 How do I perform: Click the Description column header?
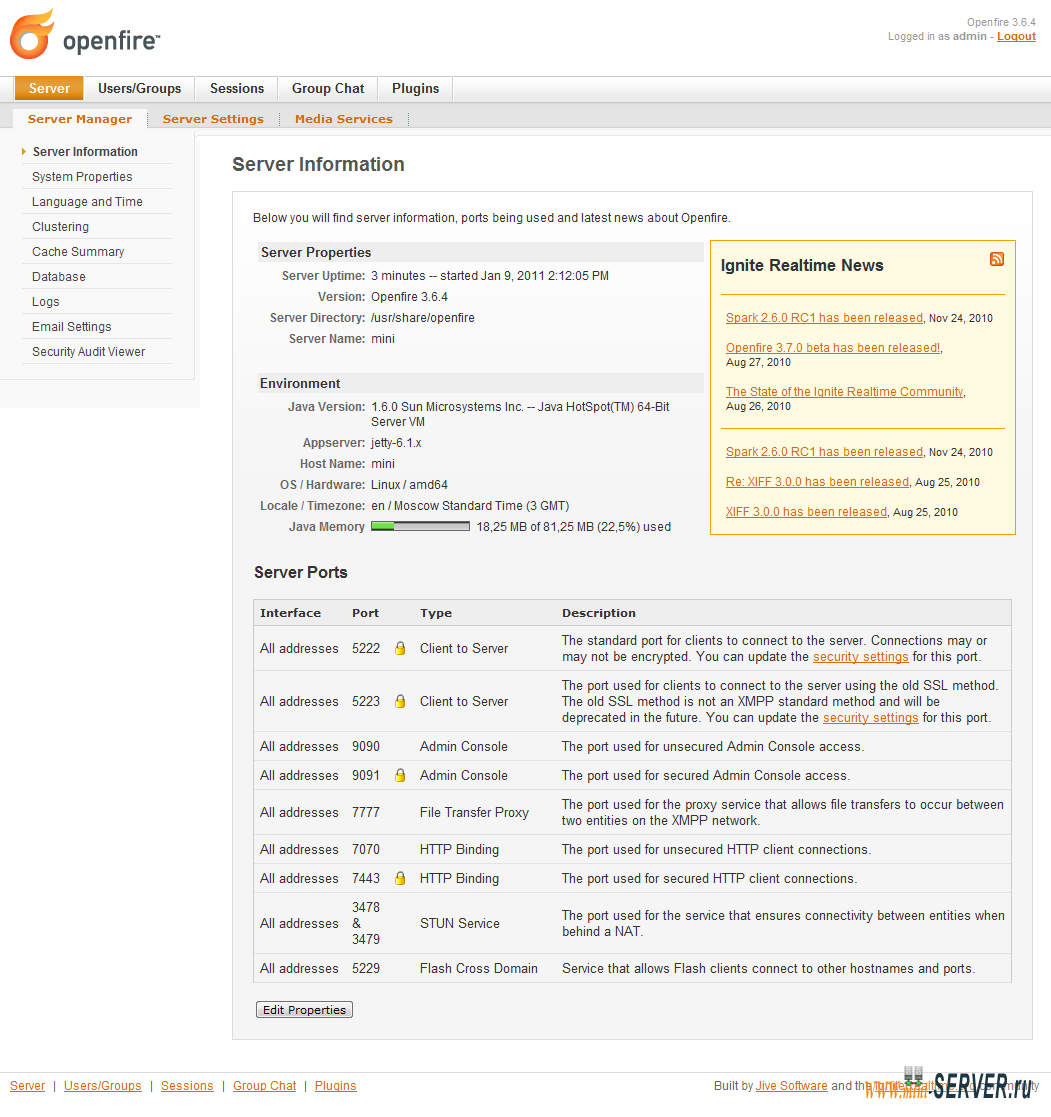click(599, 613)
